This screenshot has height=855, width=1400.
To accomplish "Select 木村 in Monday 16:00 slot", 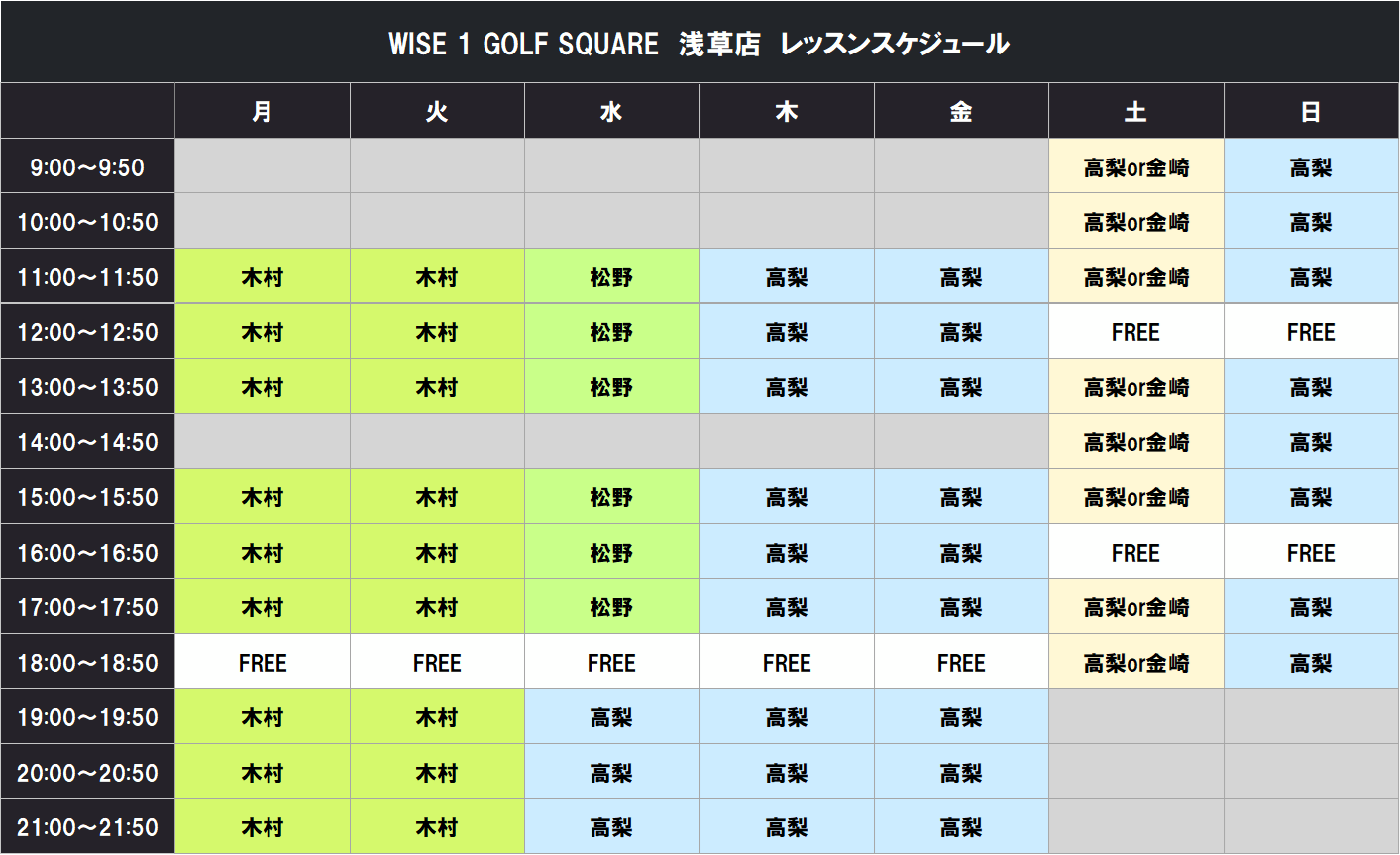I will 263,552.
